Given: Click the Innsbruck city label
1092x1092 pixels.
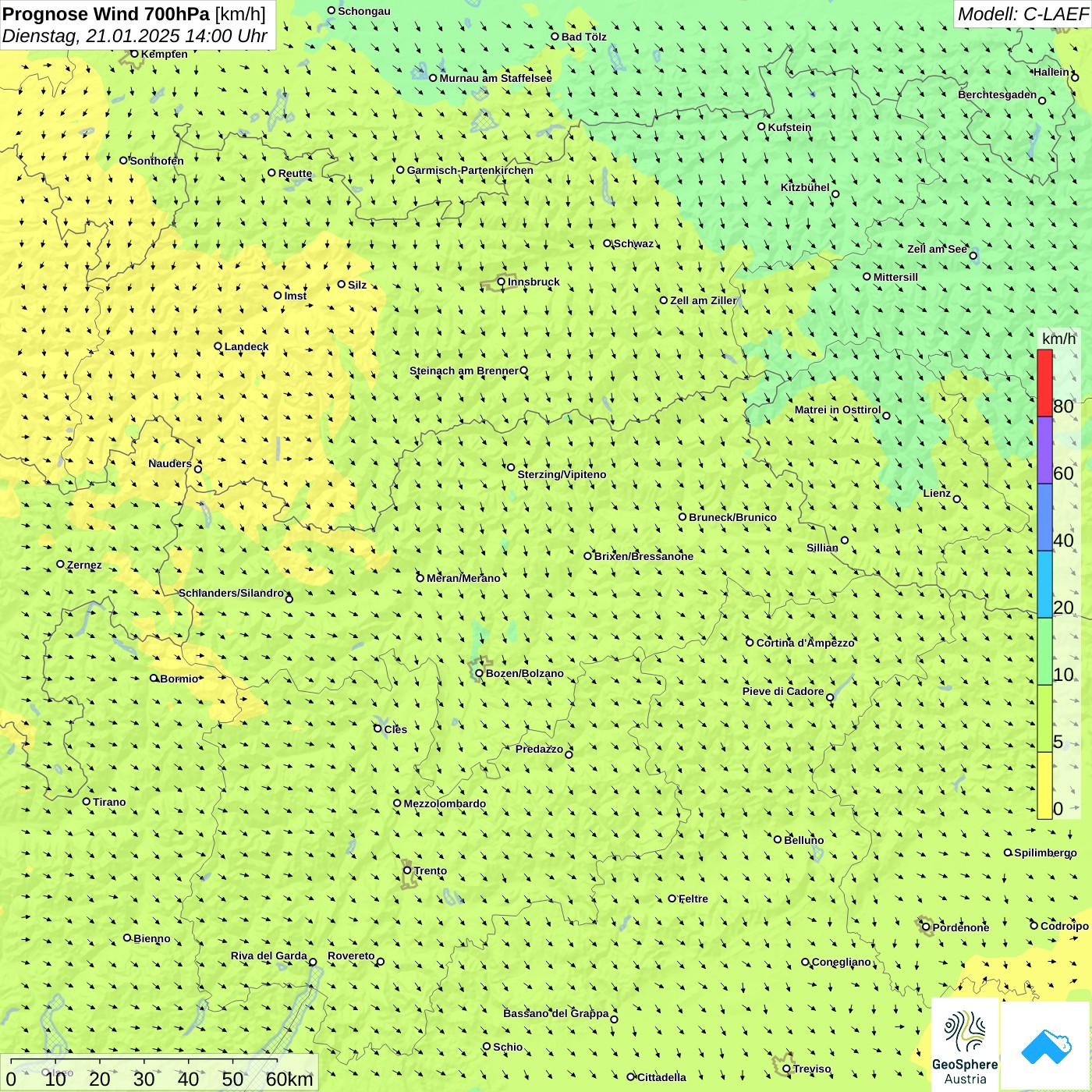Looking at the screenshot, I should 534,282.
